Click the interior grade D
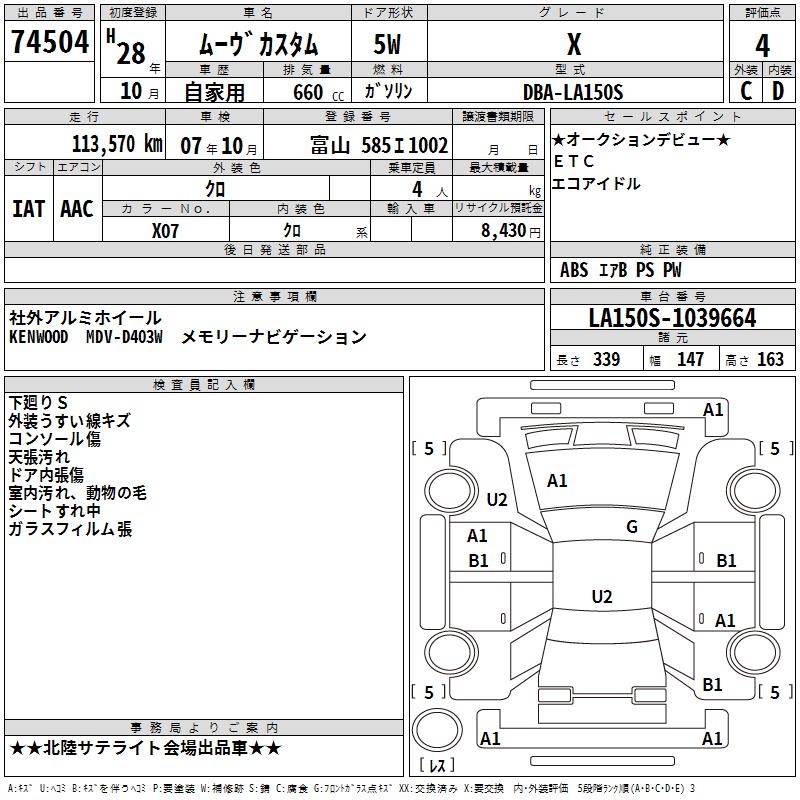The width and height of the screenshot is (800, 800). 778,91
